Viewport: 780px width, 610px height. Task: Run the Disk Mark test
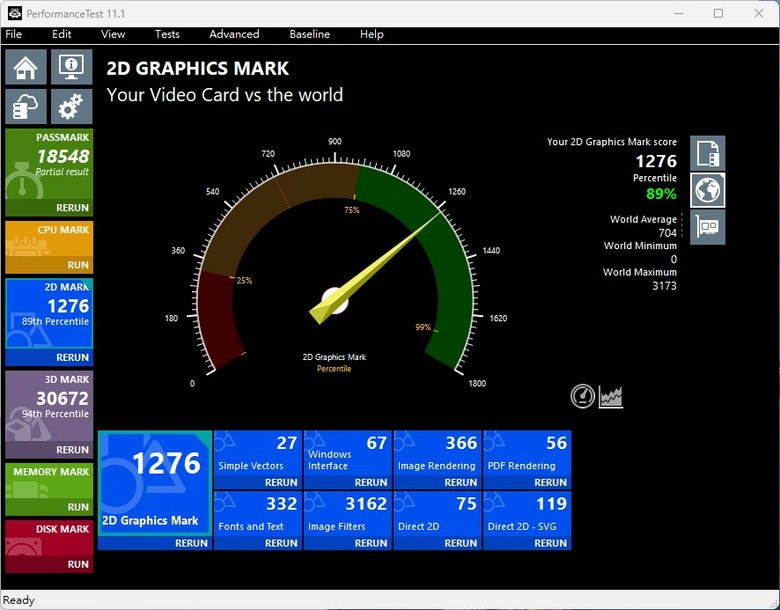(78, 564)
